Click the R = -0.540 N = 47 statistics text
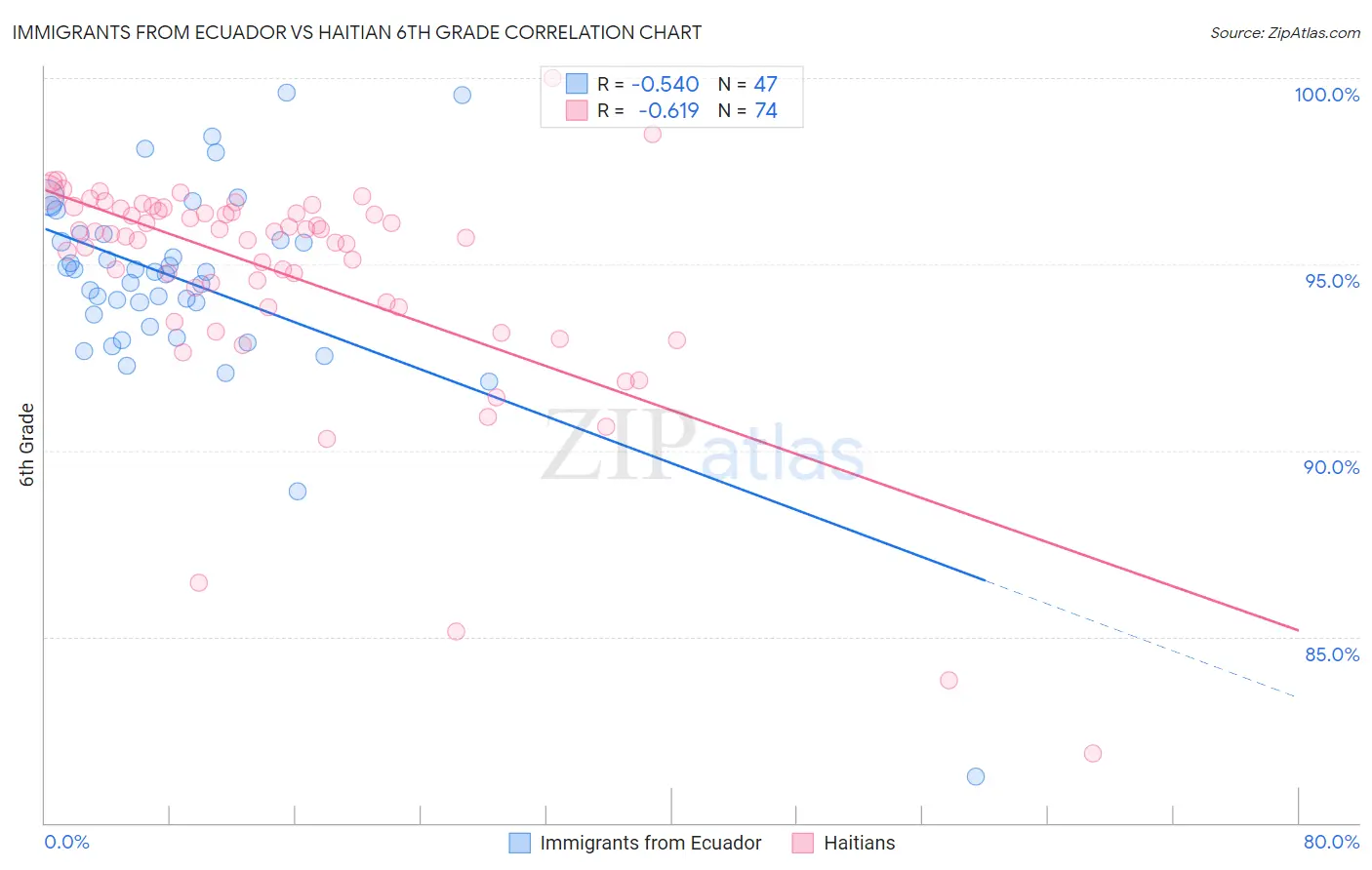This screenshot has width=1372, height=870. click(687, 84)
